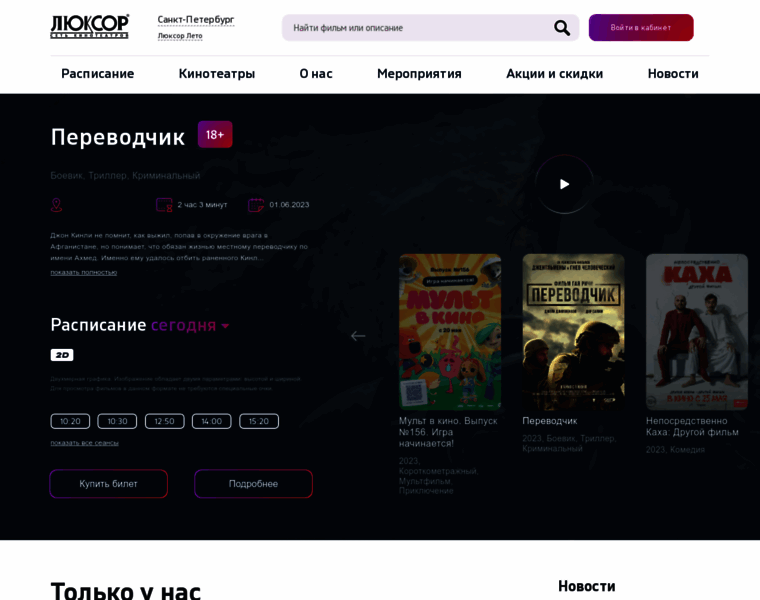The width and height of the screenshot is (760, 600).
Task: Select the 10:20 showtime
Action: (70, 421)
